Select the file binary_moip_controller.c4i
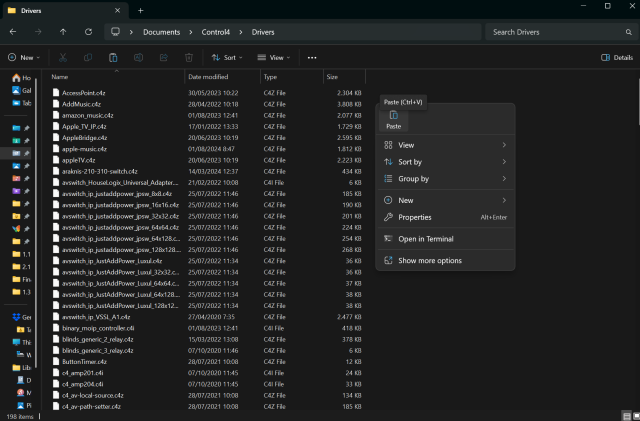This screenshot has width=640, height=421. (98, 328)
